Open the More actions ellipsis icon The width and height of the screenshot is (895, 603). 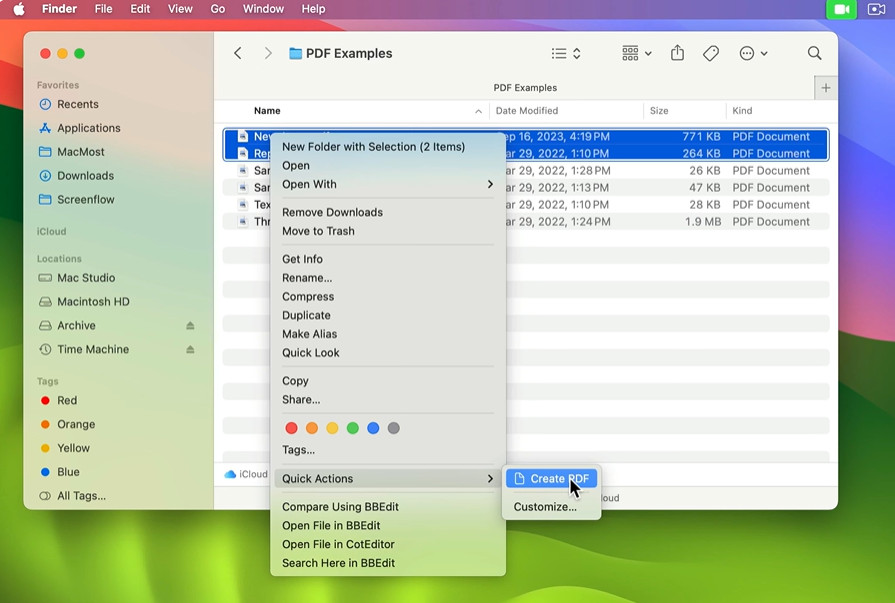pyautogui.click(x=748, y=53)
